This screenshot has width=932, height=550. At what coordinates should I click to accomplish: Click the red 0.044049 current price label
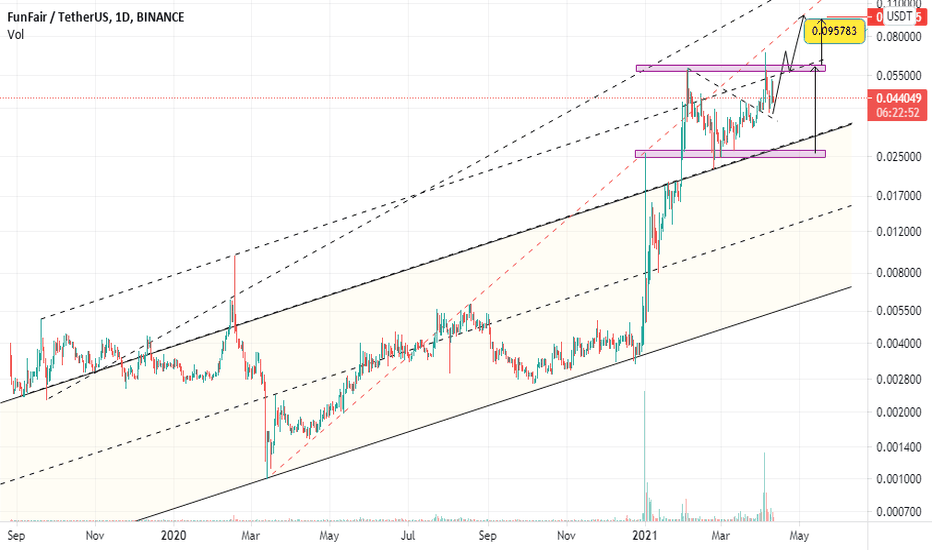pos(899,99)
